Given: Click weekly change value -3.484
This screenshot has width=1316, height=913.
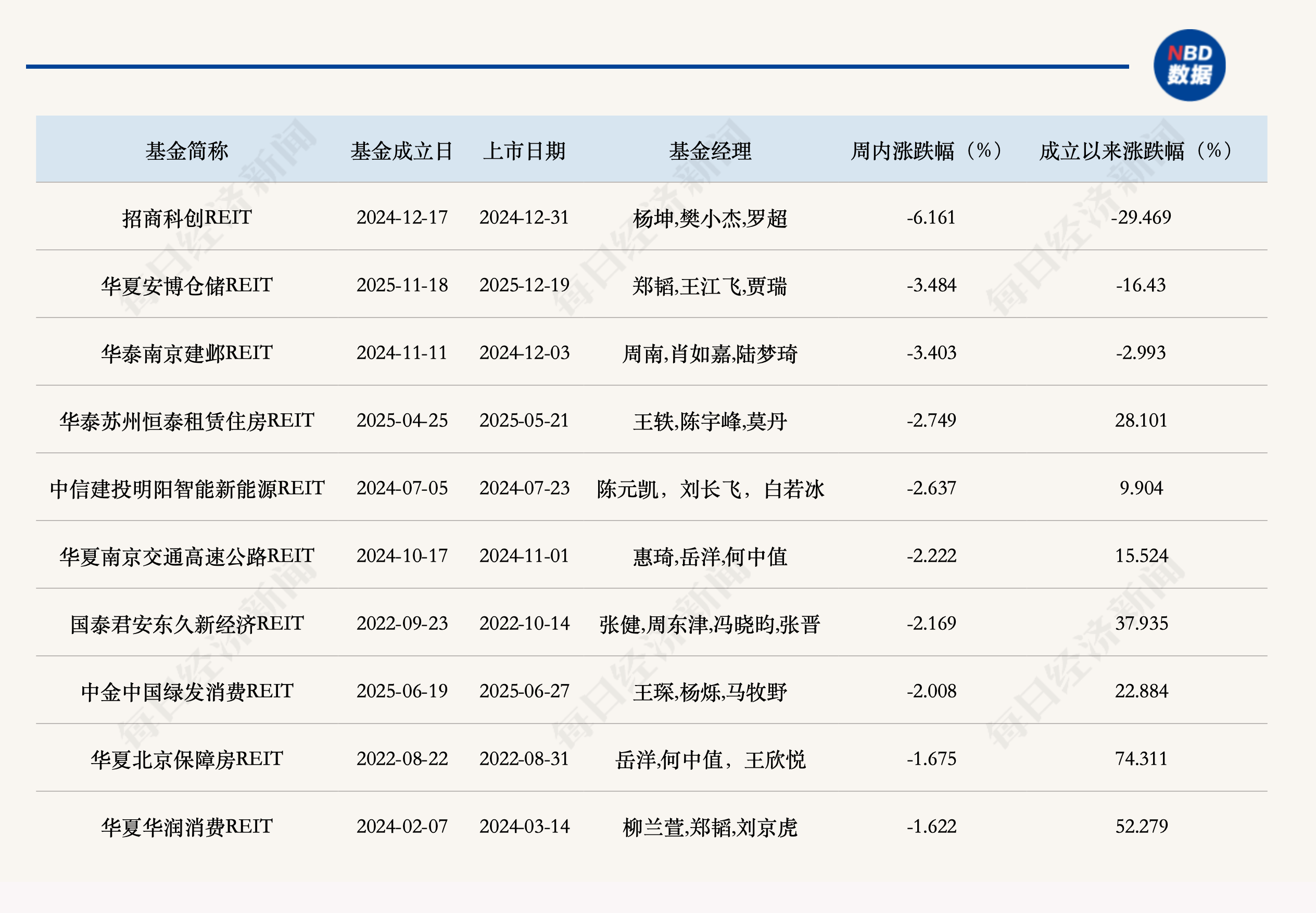Looking at the screenshot, I should click(931, 285).
